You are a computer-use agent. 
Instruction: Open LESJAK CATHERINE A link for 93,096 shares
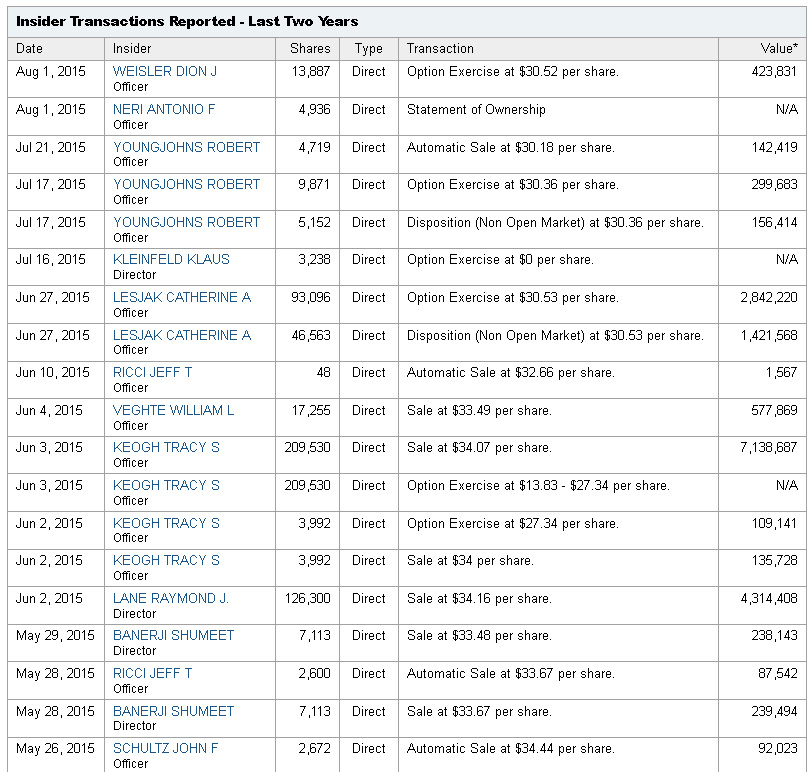click(182, 298)
